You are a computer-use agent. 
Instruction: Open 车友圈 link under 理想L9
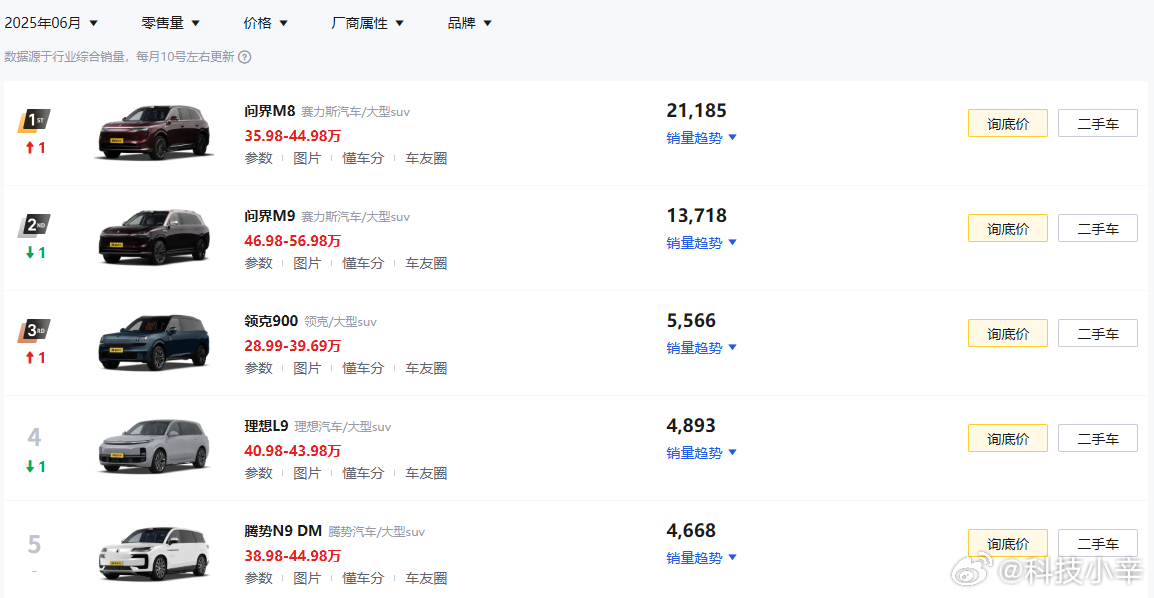click(426, 473)
